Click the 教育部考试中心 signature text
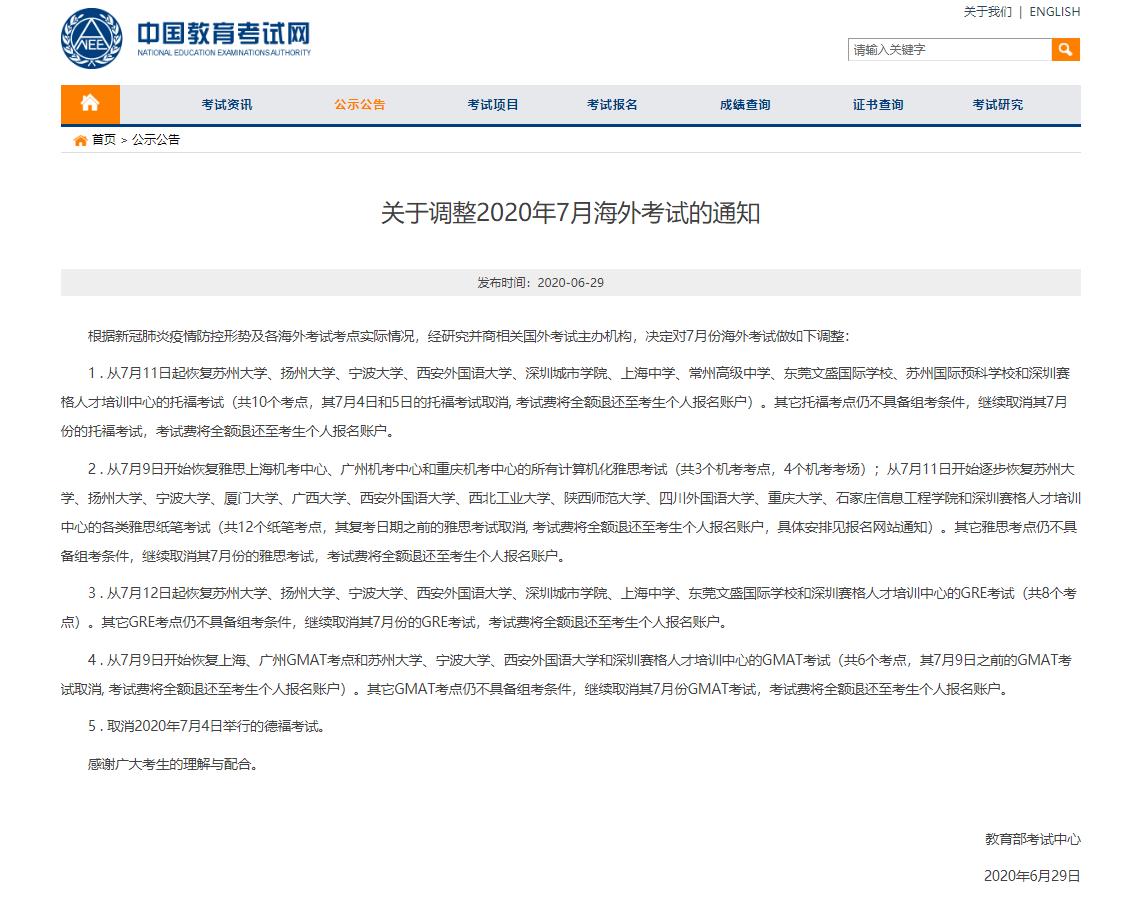The height and width of the screenshot is (903, 1143). pyautogui.click(x=1032, y=840)
